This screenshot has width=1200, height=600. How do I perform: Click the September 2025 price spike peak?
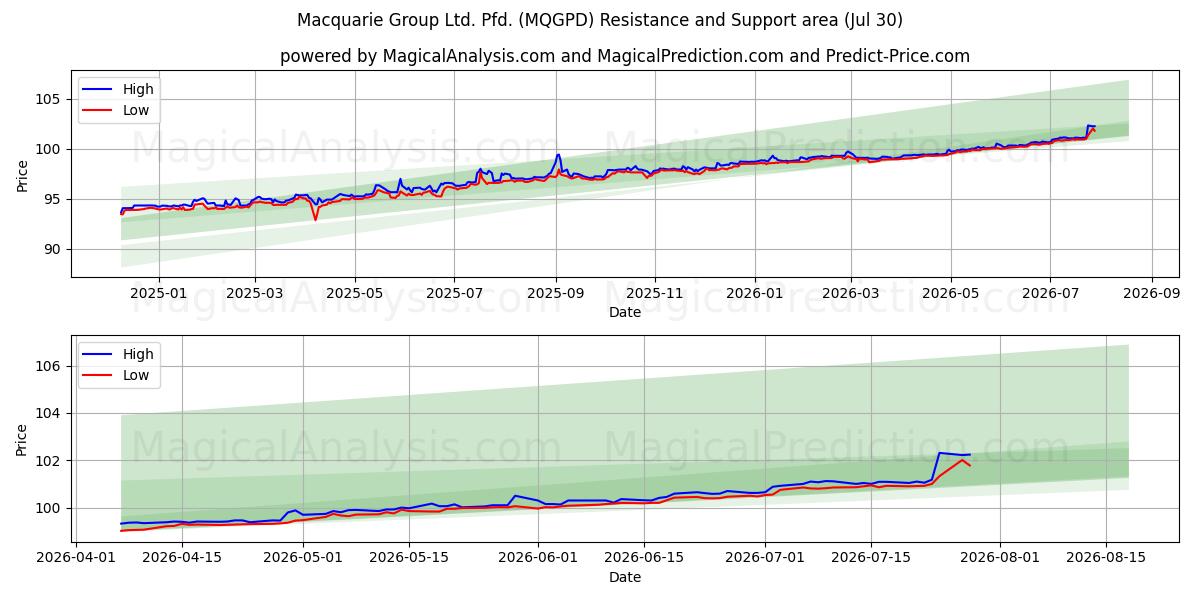tap(558, 155)
